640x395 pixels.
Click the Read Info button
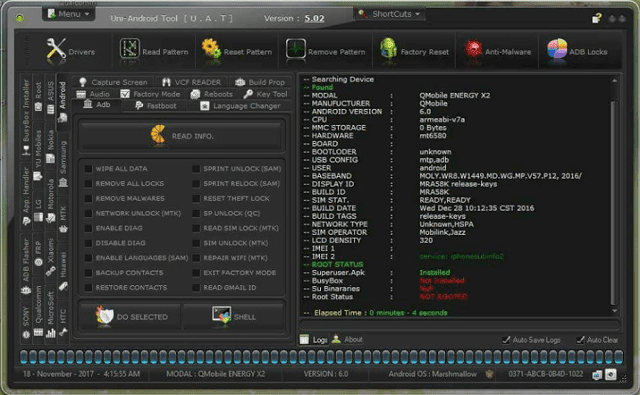(182, 135)
